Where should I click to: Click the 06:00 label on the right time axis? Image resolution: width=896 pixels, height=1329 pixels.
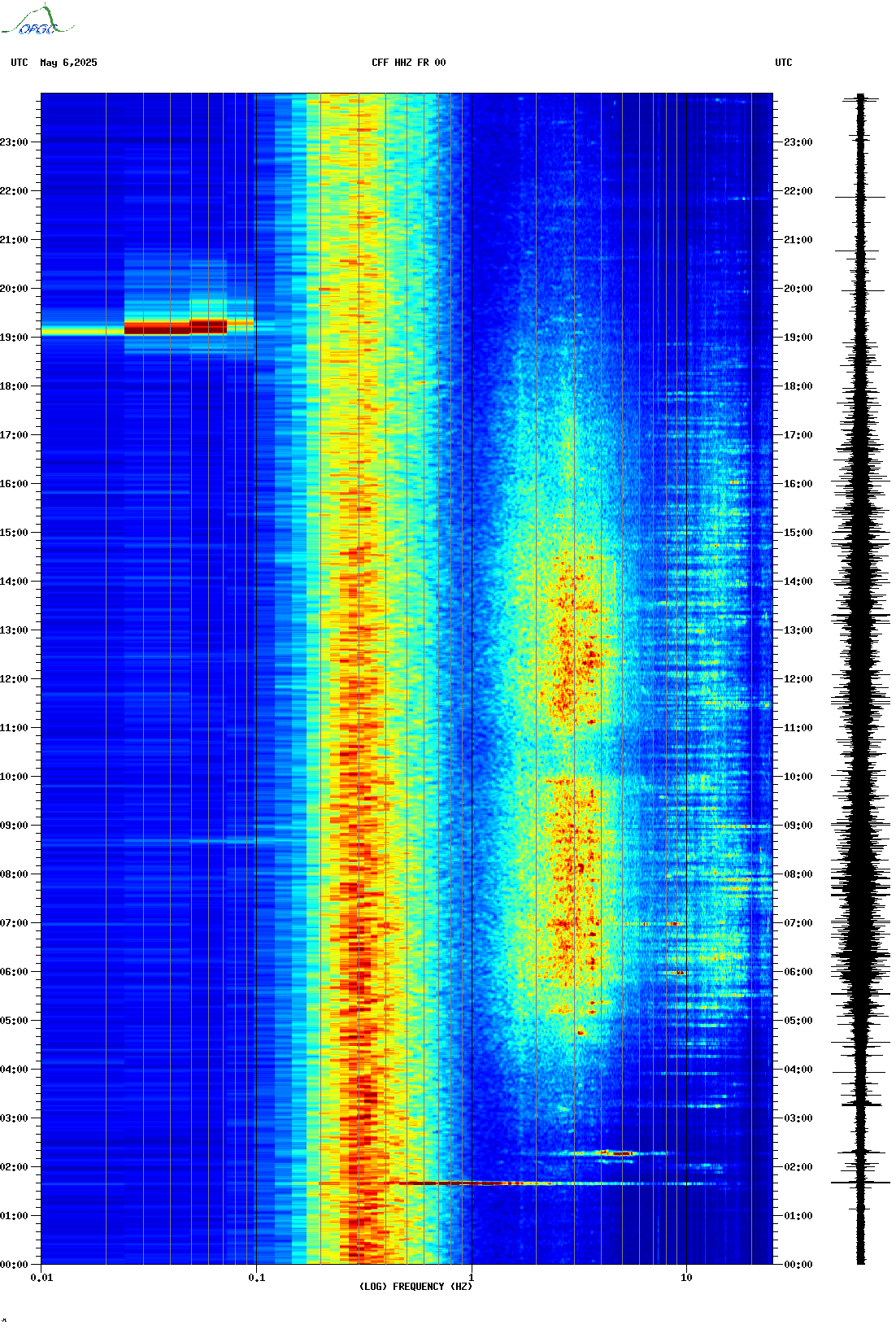[x=798, y=972]
